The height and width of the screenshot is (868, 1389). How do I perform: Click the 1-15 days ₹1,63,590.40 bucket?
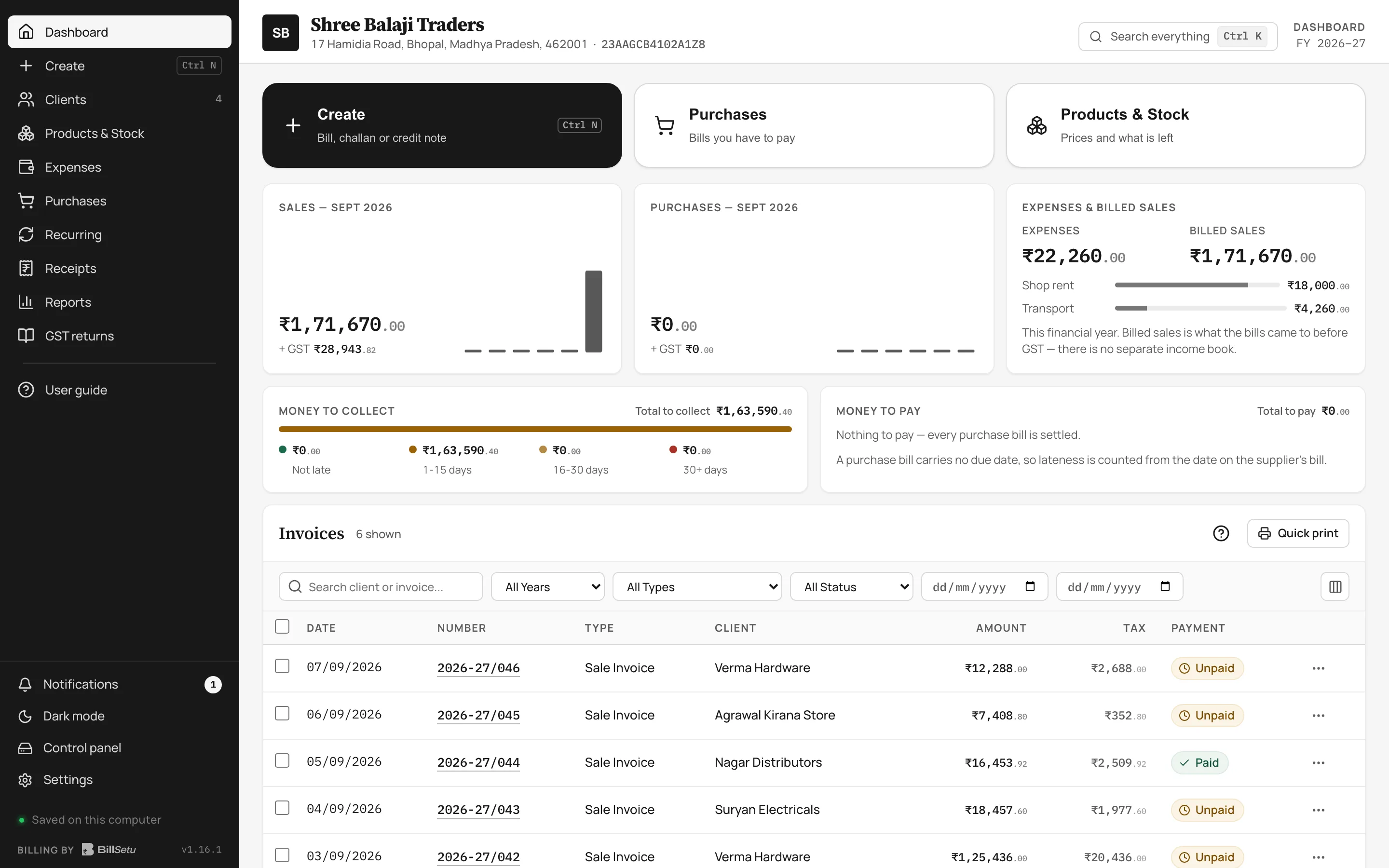(453, 459)
